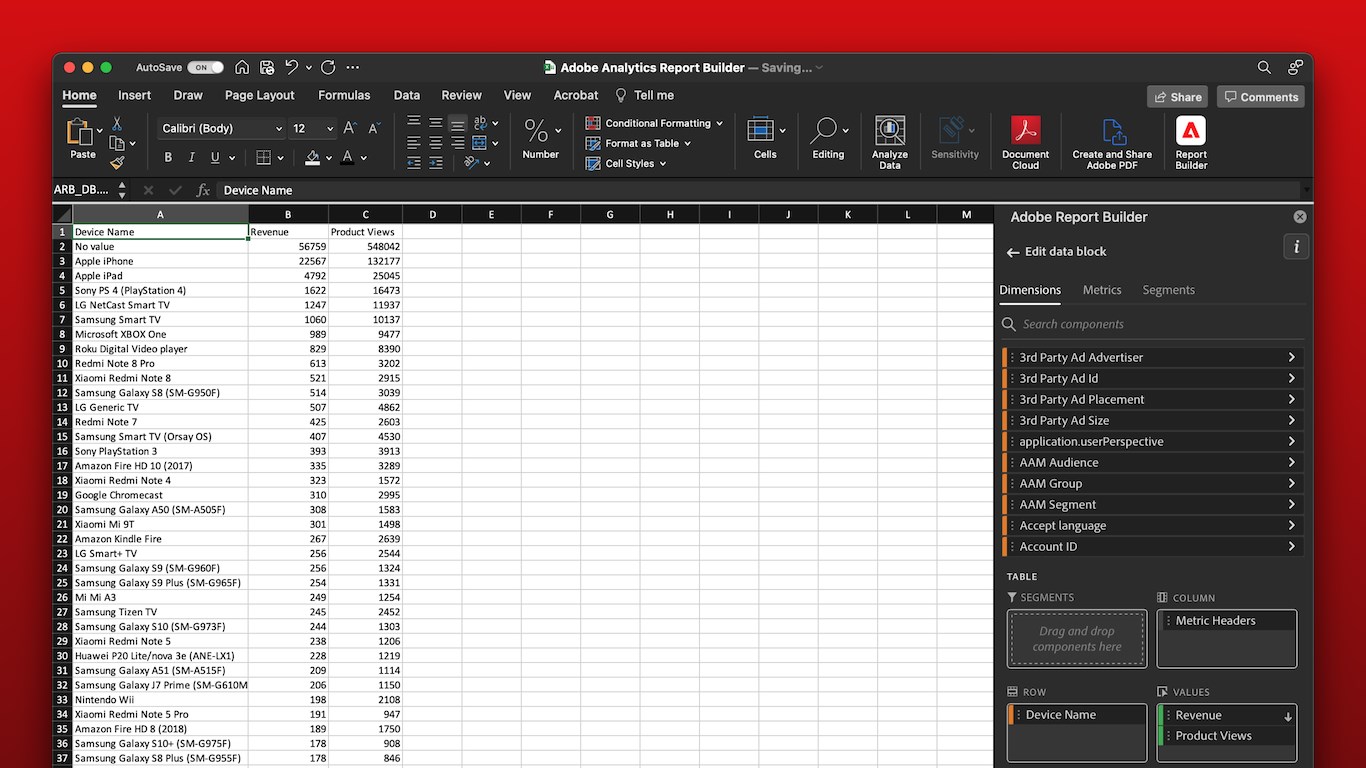Screen dimensions: 1366x768
Task: Open the info icon in Report Builder
Action: (1296, 247)
